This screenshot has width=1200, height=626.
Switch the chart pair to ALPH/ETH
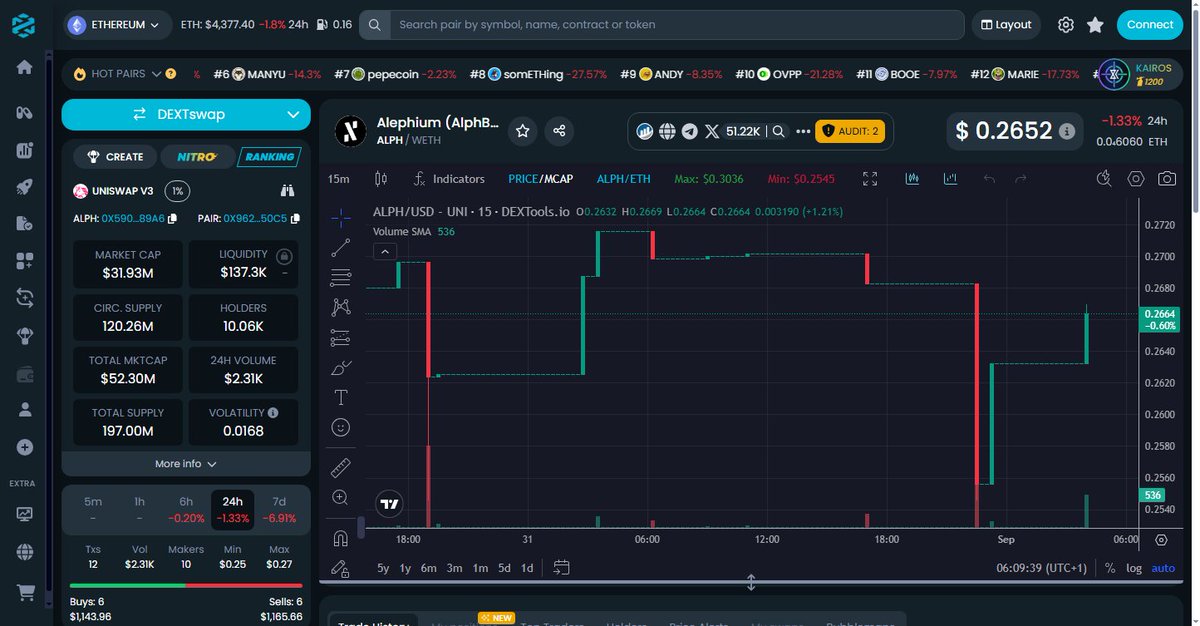click(x=623, y=179)
